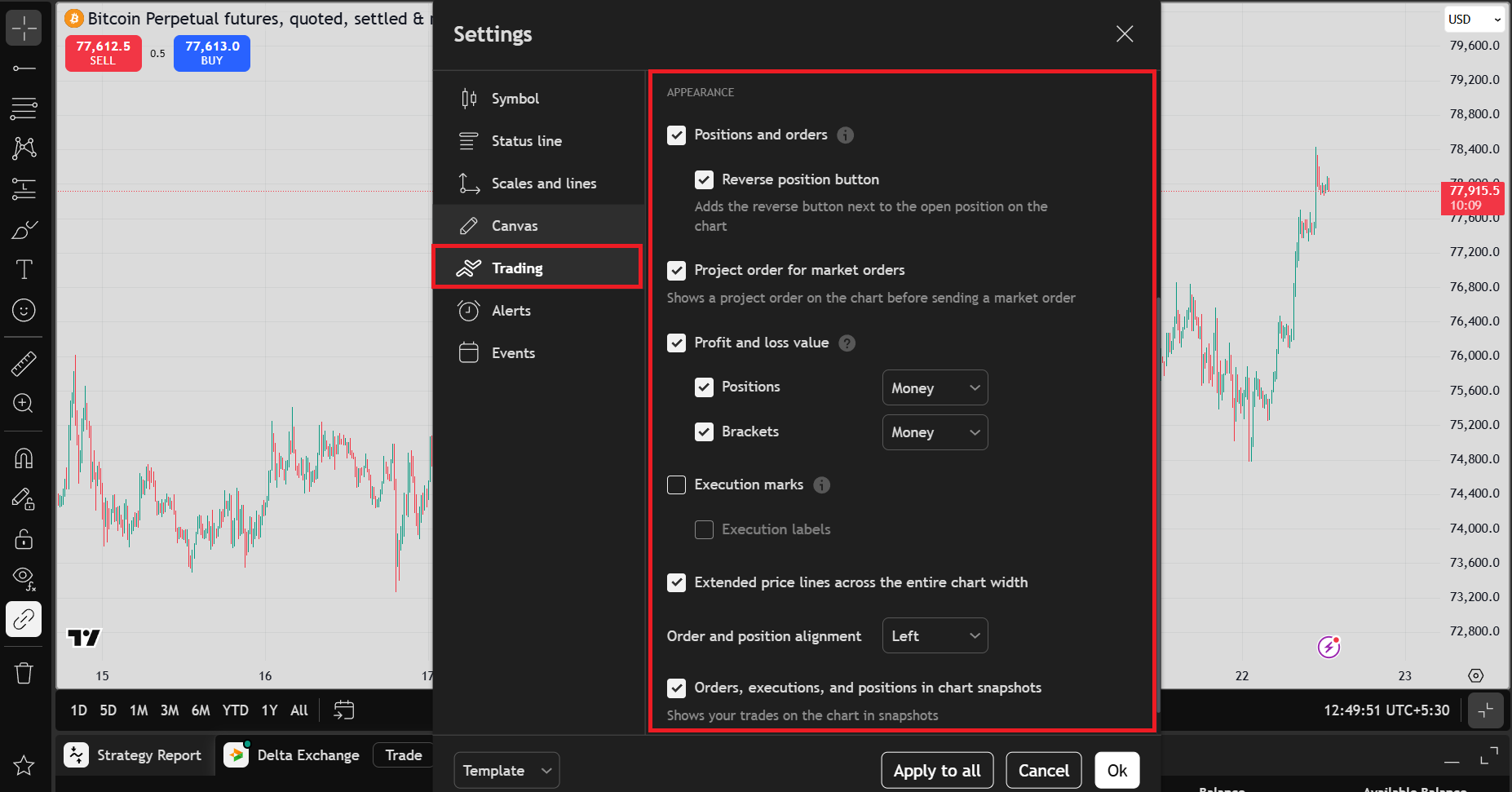Open the USD currency dropdown
The width and height of the screenshot is (1512, 792).
[1474, 20]
